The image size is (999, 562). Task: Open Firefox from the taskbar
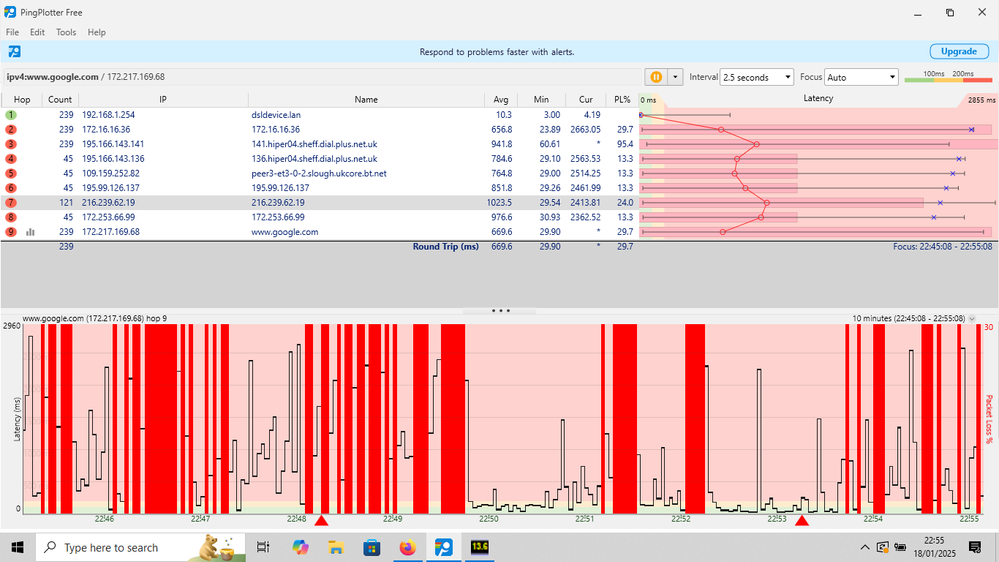pos(407,547)
